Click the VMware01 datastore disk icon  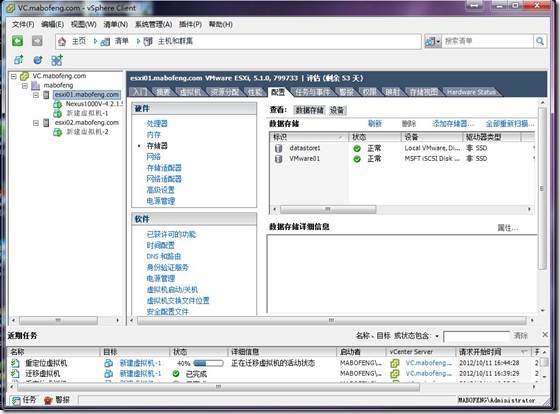point(279,159)
